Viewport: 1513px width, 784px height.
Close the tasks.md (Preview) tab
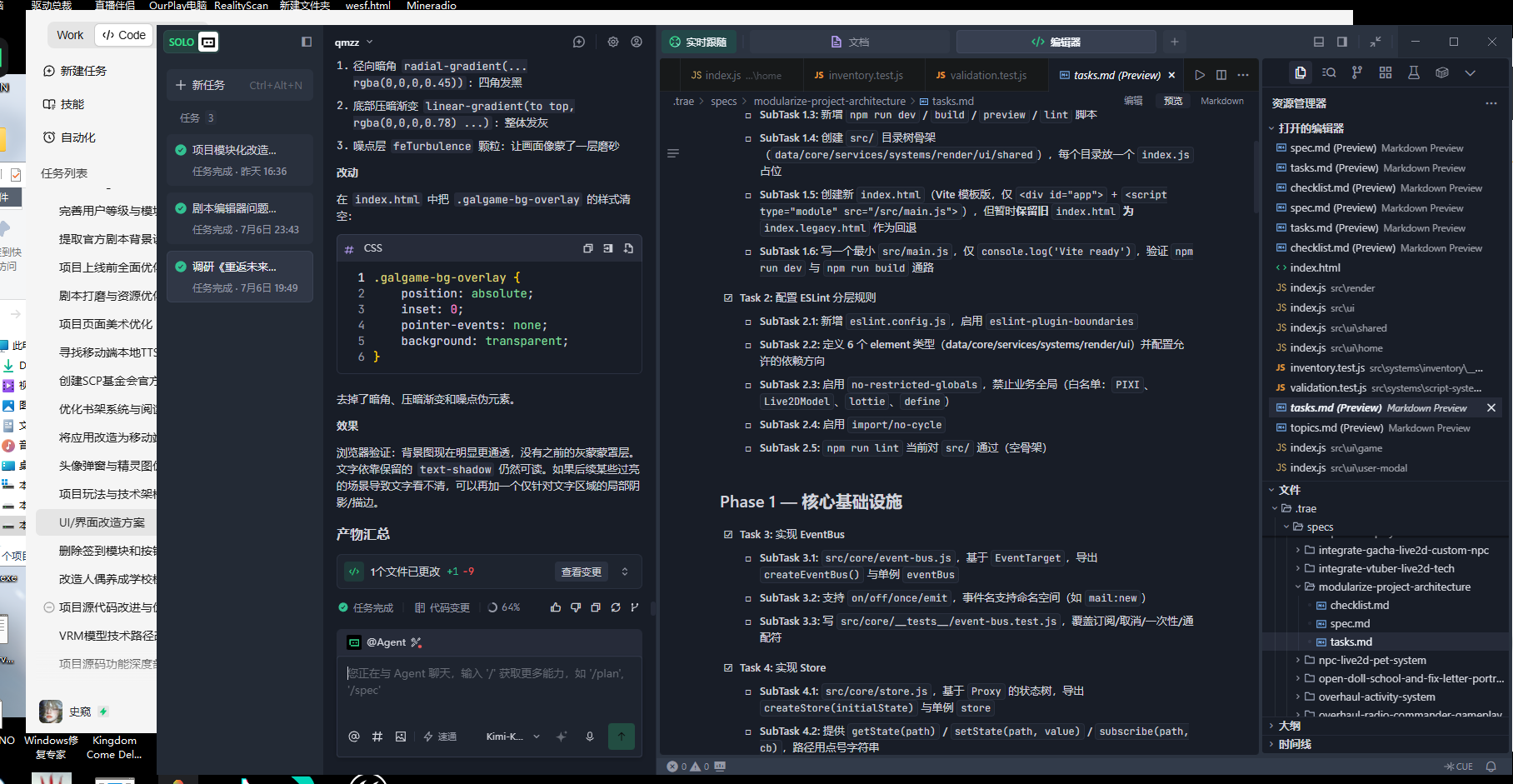[1172, 75]
